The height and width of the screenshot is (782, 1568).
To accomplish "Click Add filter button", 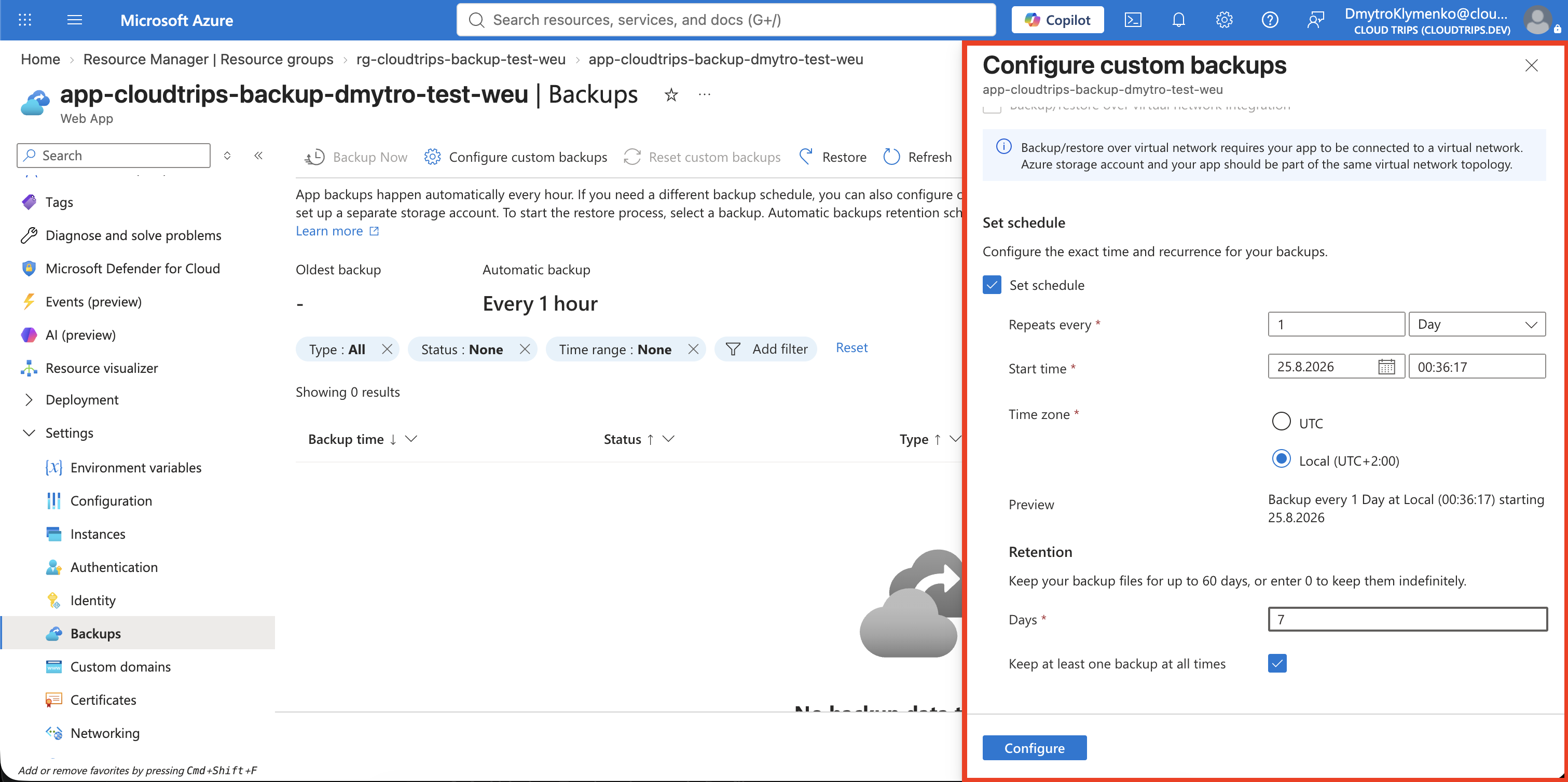I will (x=766, y=348).
